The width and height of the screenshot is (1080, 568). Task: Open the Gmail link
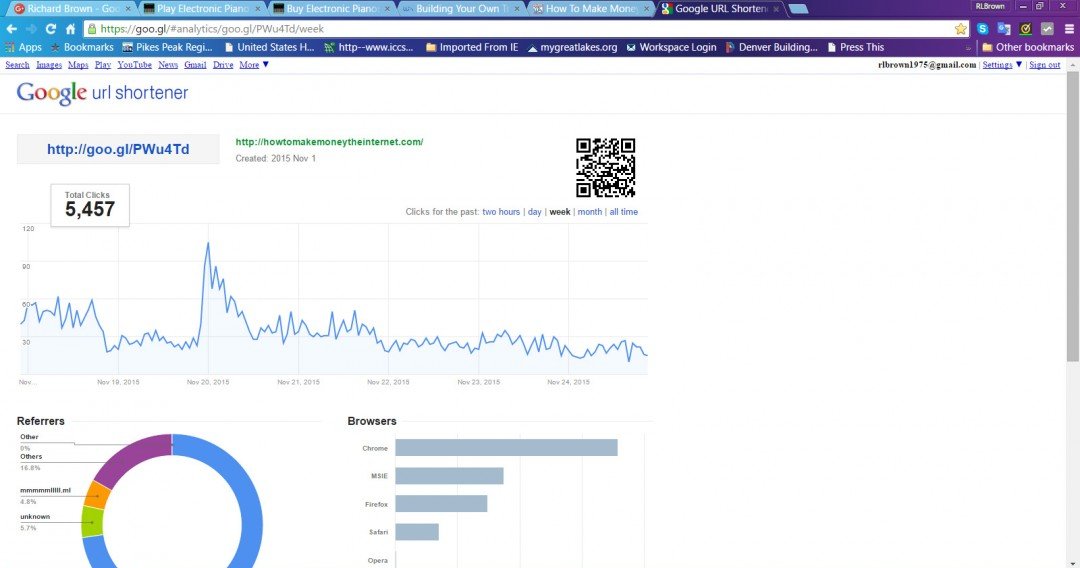195,65
